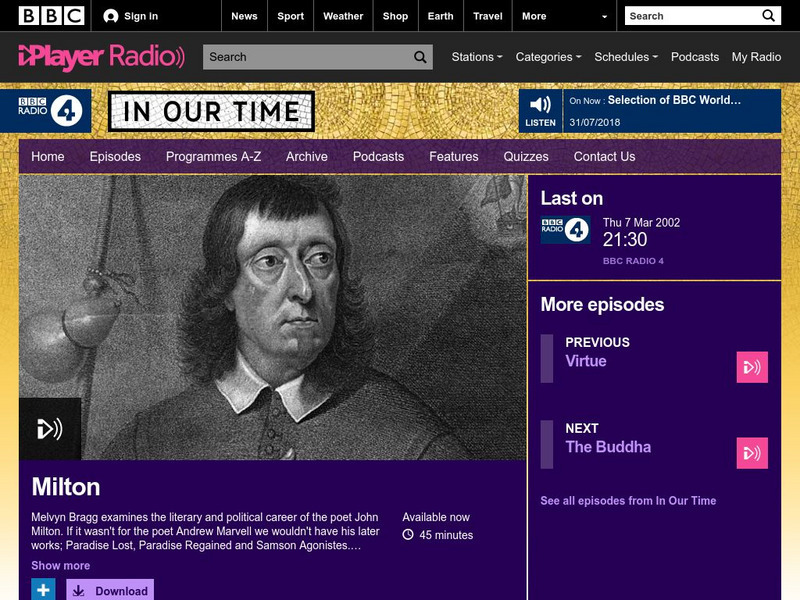The height and width of the screenshot is (600, 800).
Task: Click the clock icon beside 45 minutes
Action: (x=406, y=535)
